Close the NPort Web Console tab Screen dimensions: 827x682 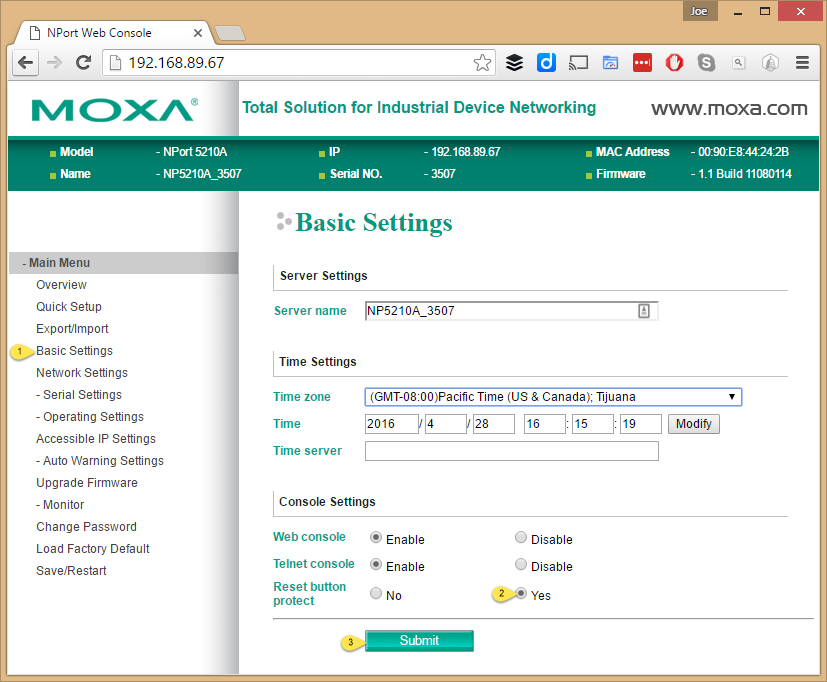(x=198, y=33)
